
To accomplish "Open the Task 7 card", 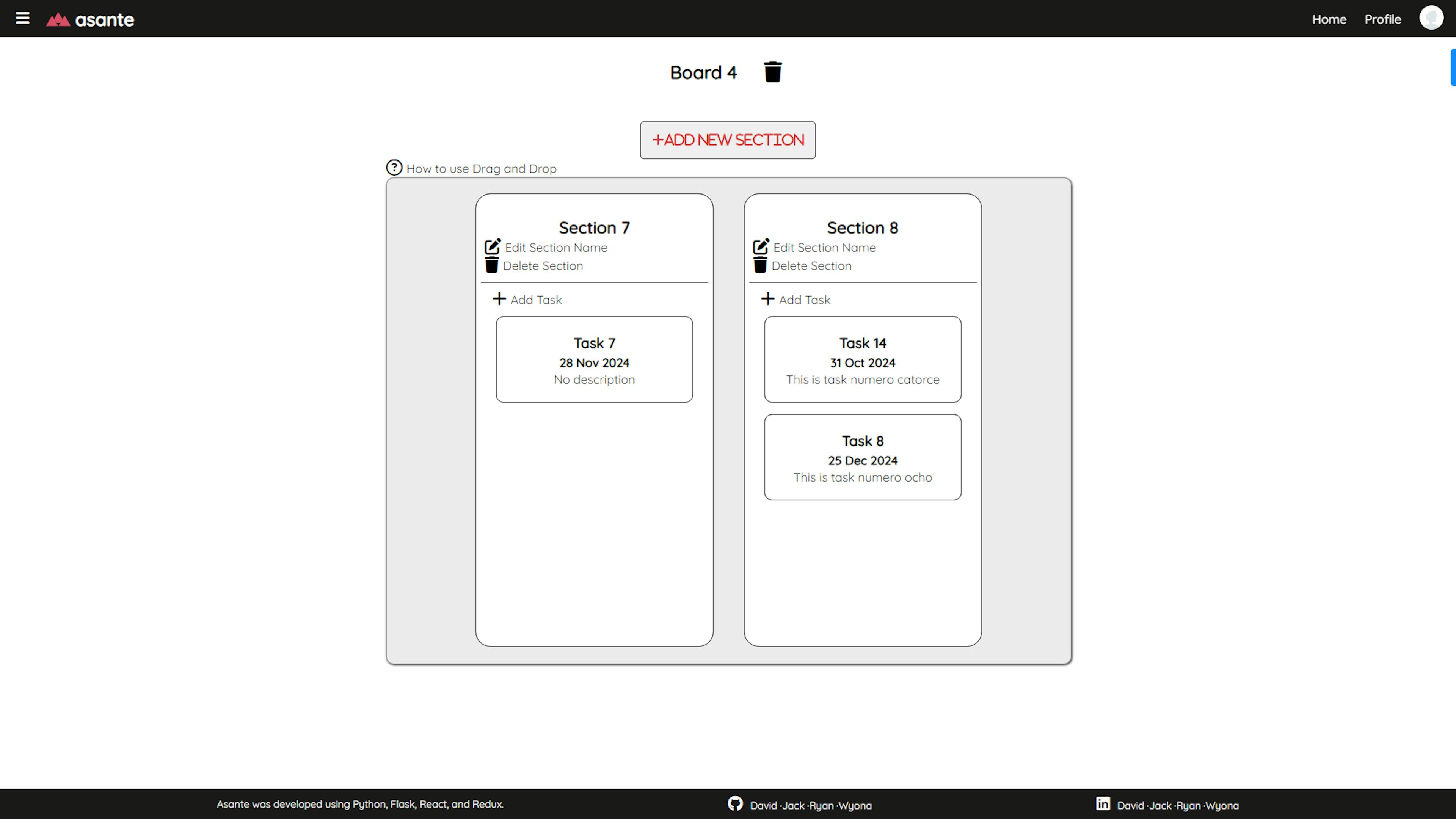I will pyautogui.click(x=594, y=359).
